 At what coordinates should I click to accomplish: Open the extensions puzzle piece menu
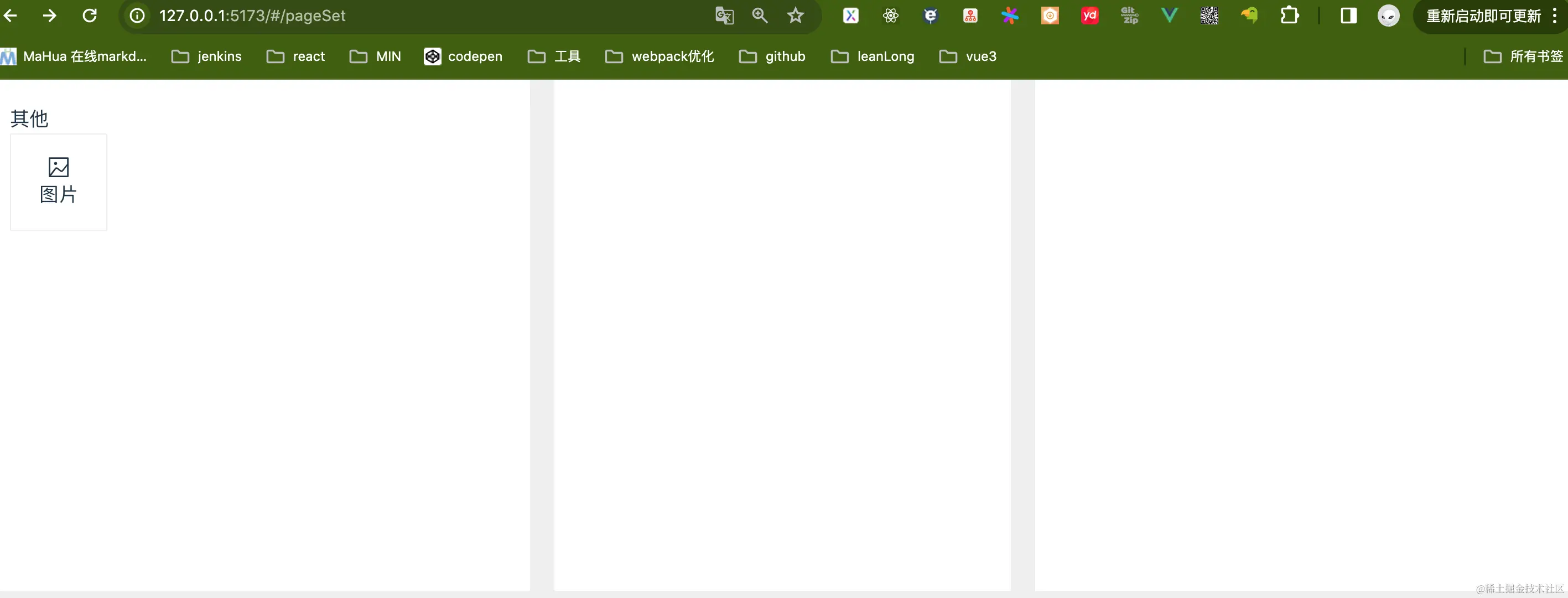[1289, 16]
